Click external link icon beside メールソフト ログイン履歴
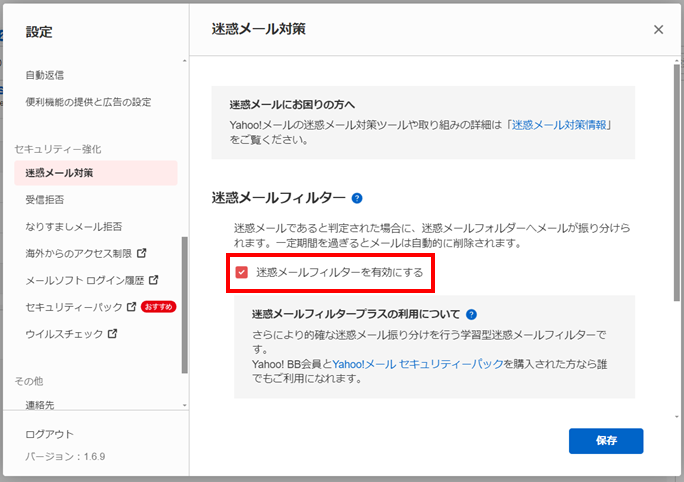The height and width of the screenshot is (482, 684). 153,280
